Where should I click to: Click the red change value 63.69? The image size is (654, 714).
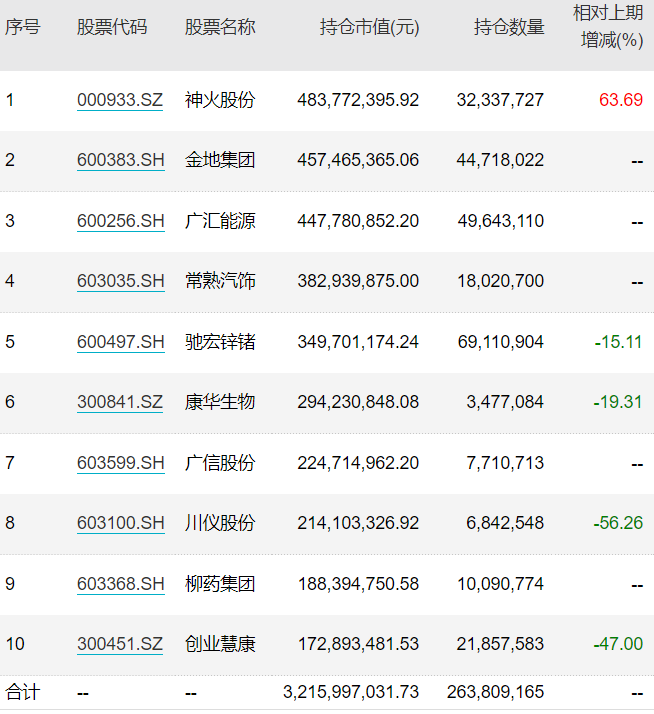pyautogui.click(x=621, y=100)
